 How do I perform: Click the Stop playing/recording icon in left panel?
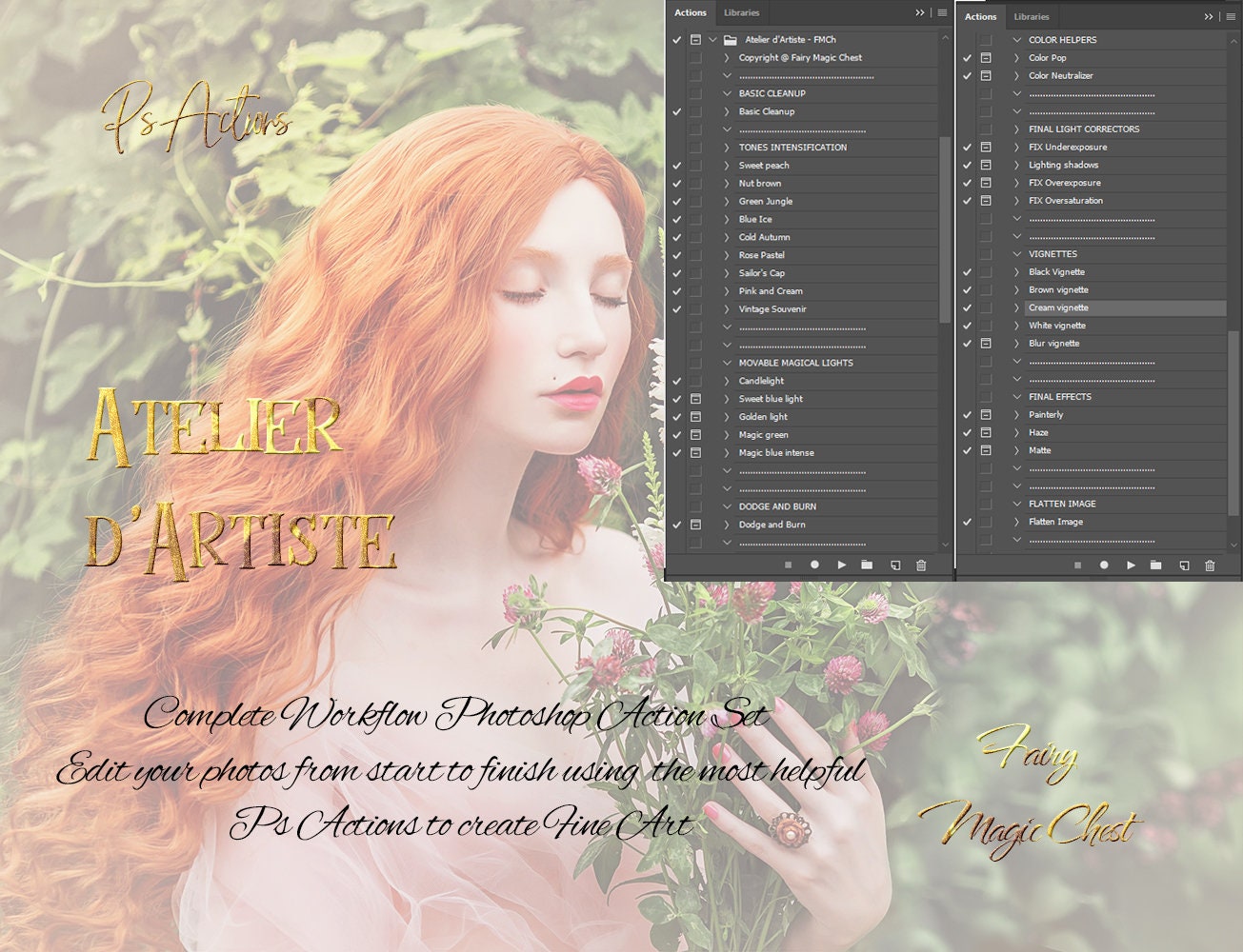tap(788, 565)
